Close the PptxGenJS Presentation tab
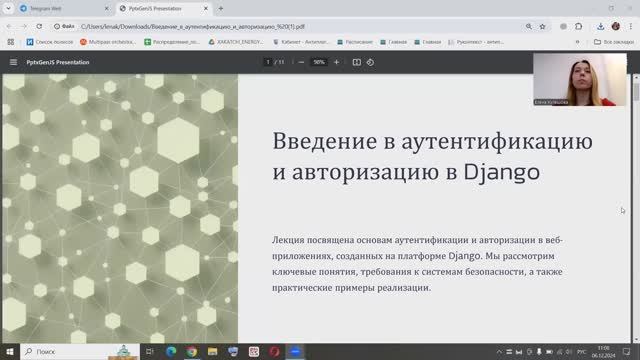640x360 pixels. coord(206,8)
